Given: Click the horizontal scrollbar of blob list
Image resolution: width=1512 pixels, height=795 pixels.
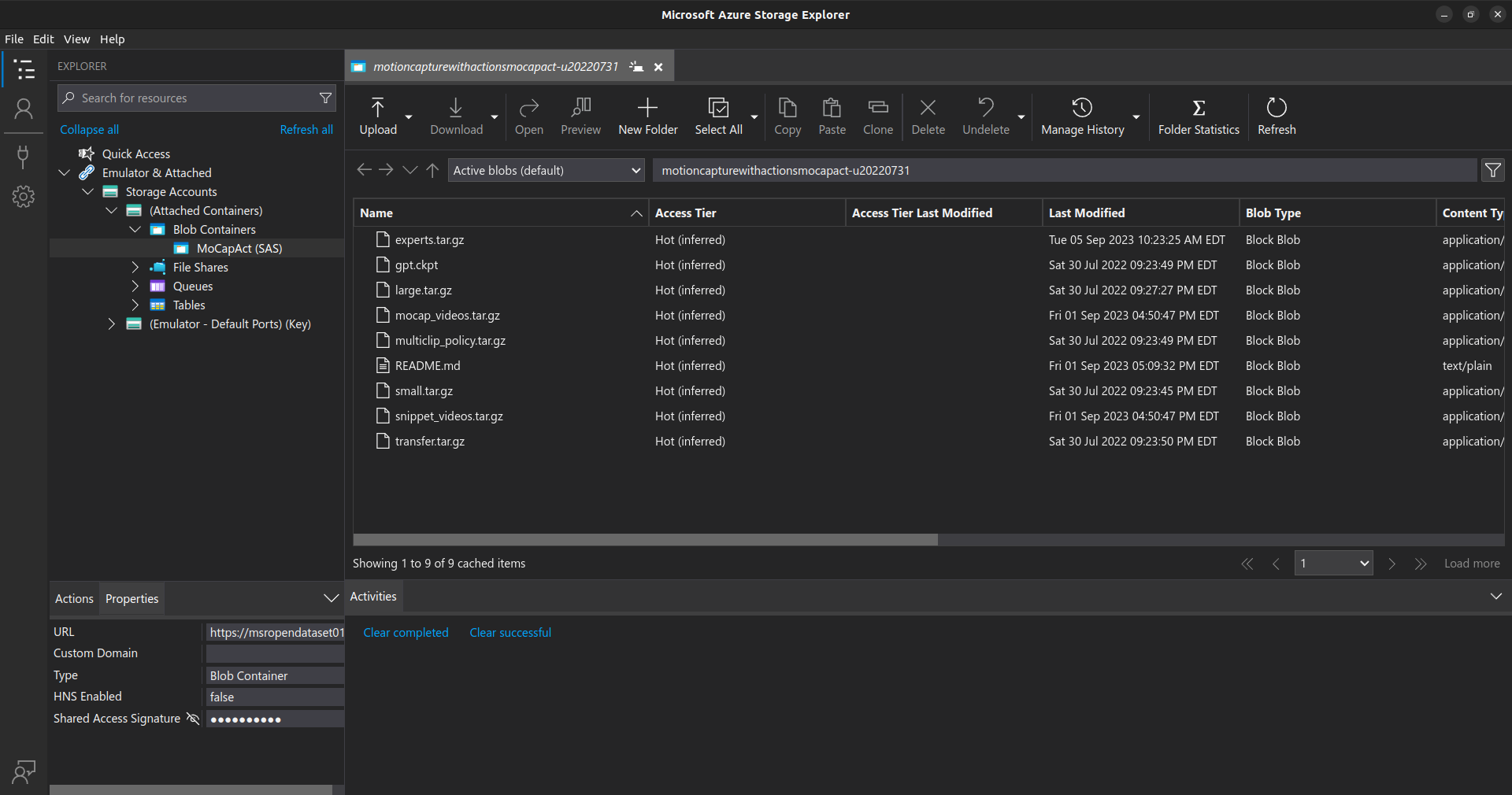Looking at the screenshot, I should click(x=645, y=540).
